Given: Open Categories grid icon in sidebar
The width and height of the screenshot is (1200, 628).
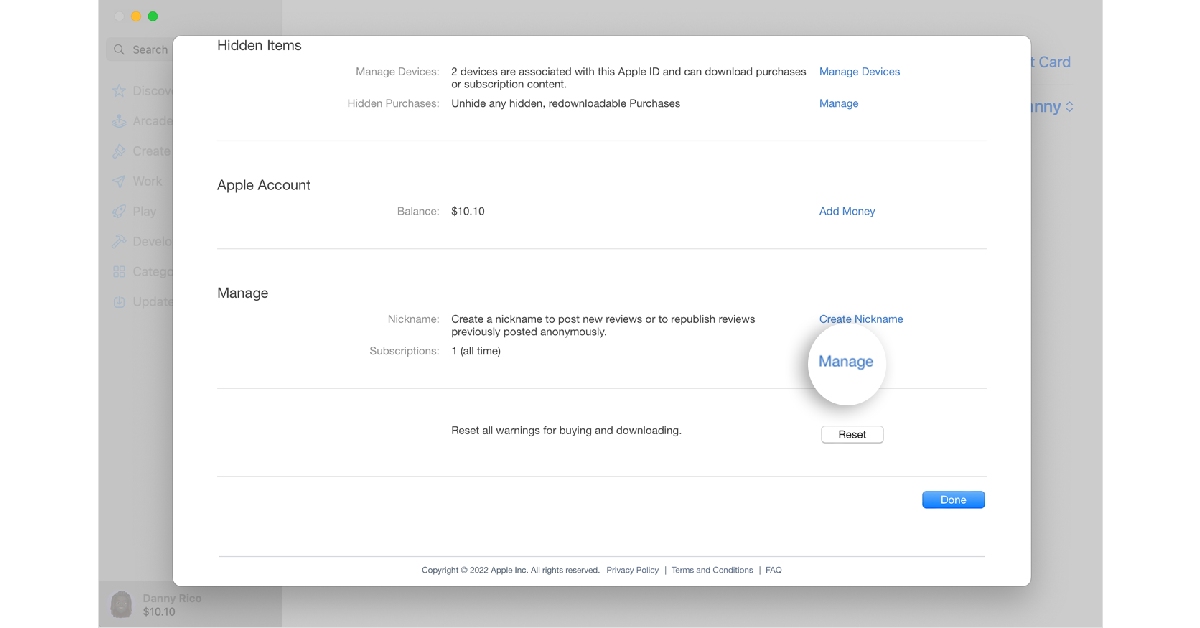Looking at the screenshot, I should pyautogui.click(x=120, y=271).
